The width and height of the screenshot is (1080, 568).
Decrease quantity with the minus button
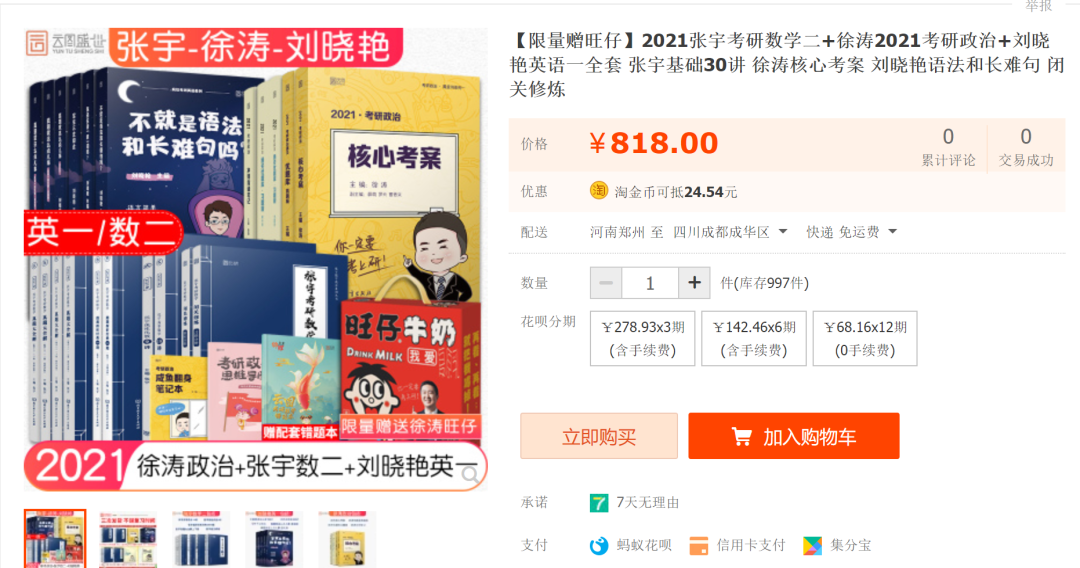606,283
